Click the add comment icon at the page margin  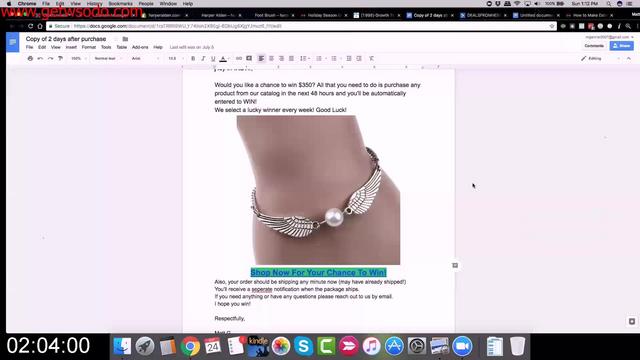pyautogui.click(x=455, y=266)
